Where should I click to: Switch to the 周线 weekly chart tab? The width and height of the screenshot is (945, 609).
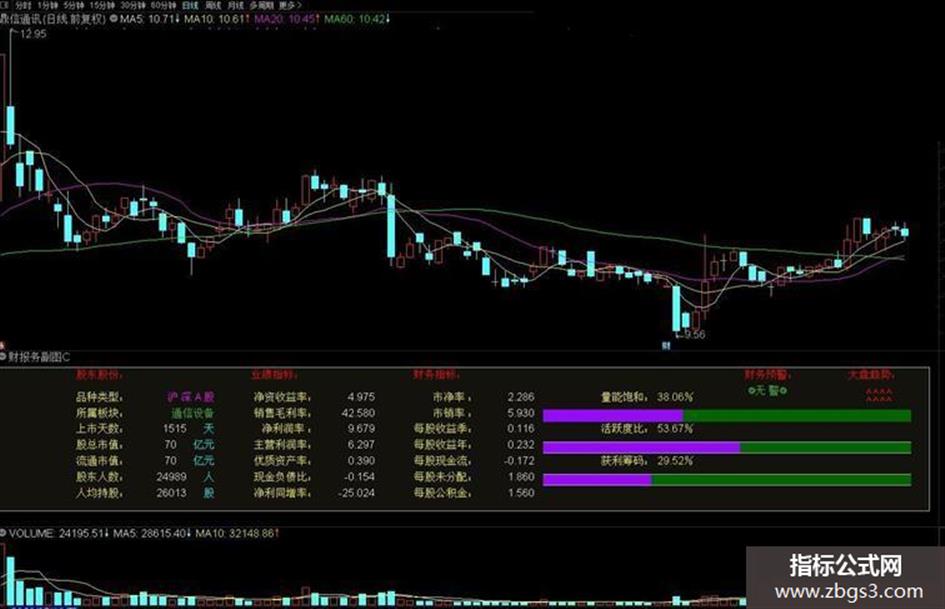coord(213,5)
